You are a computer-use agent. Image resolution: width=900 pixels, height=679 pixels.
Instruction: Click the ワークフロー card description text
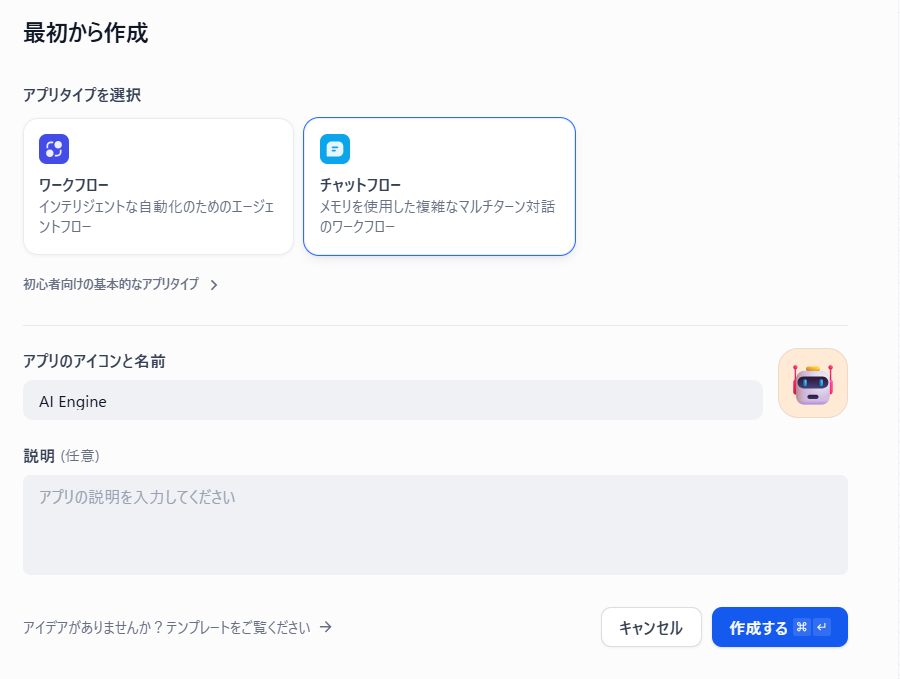click(x=156, y=216)
